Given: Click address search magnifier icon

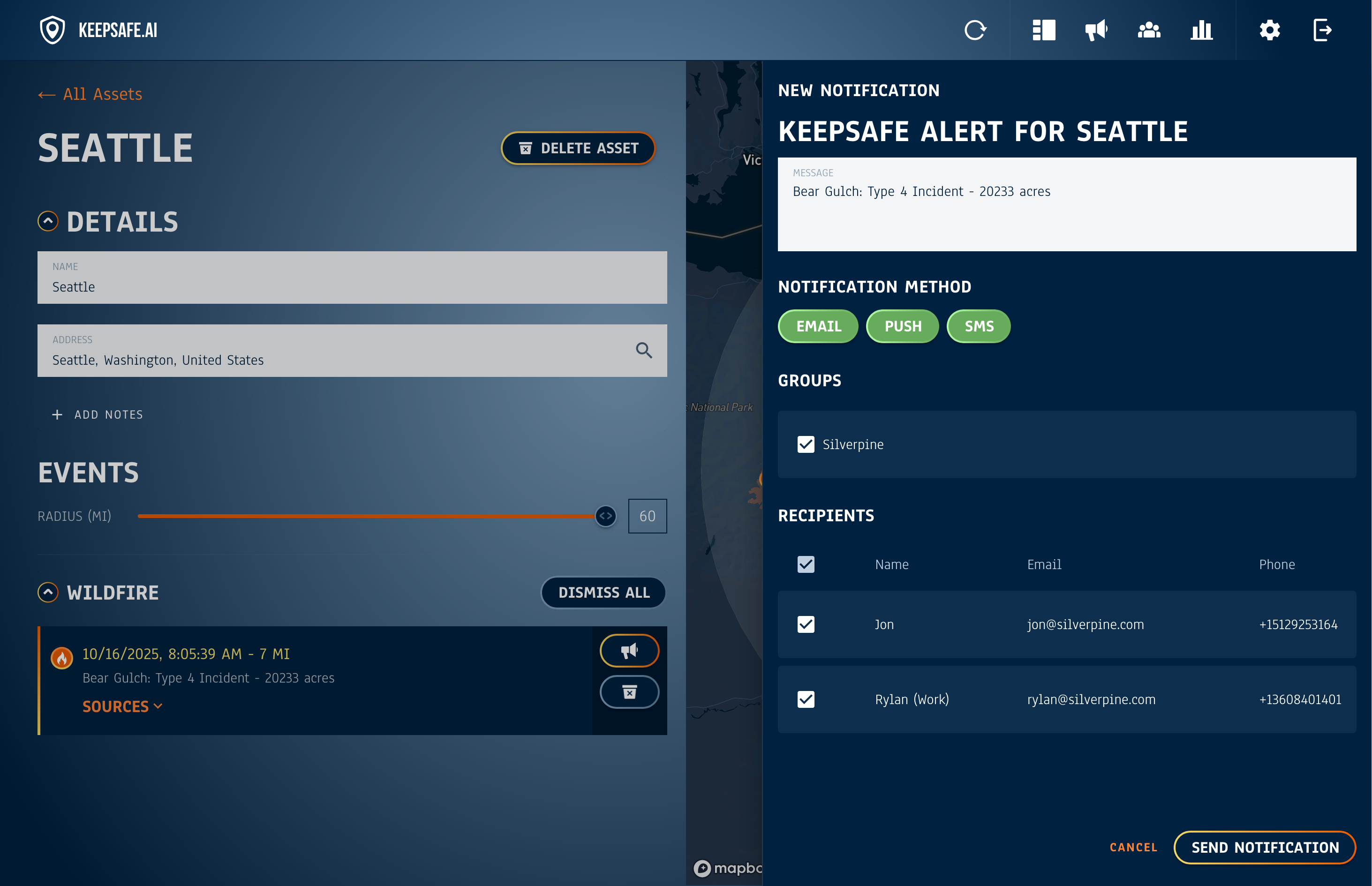Looking at the screenshot, I should (643, 350).
